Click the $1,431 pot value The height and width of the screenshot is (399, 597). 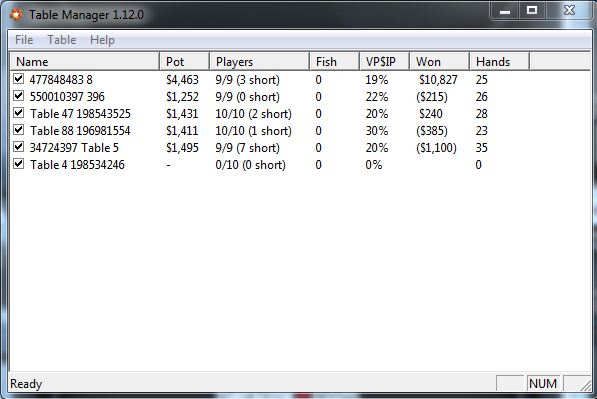(x=182, y=114)
